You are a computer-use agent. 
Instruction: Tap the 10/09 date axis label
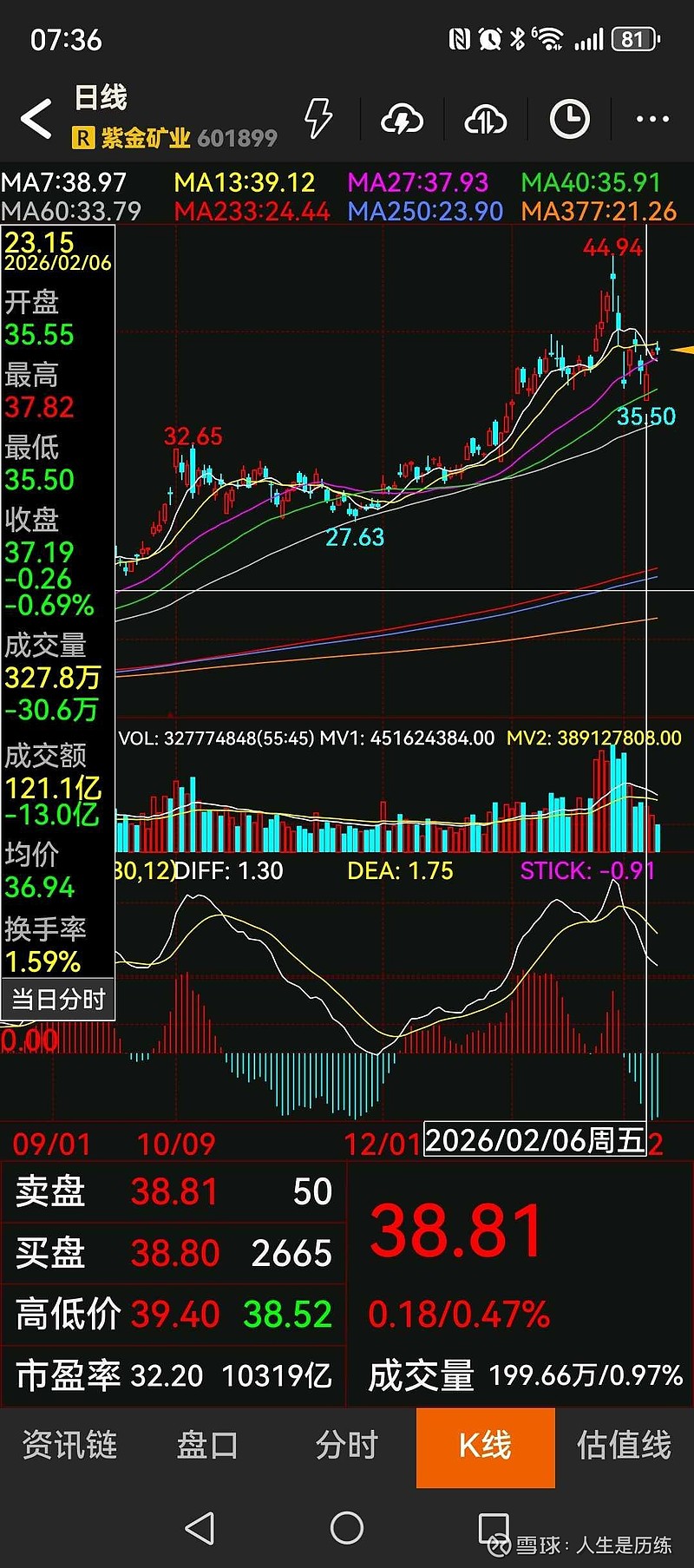[176, 1145]
